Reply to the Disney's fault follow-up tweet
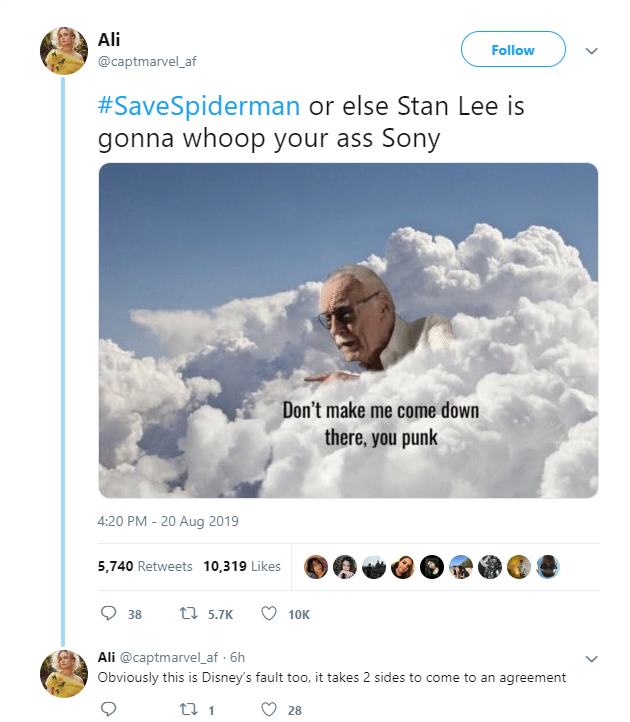 (109, 709)
